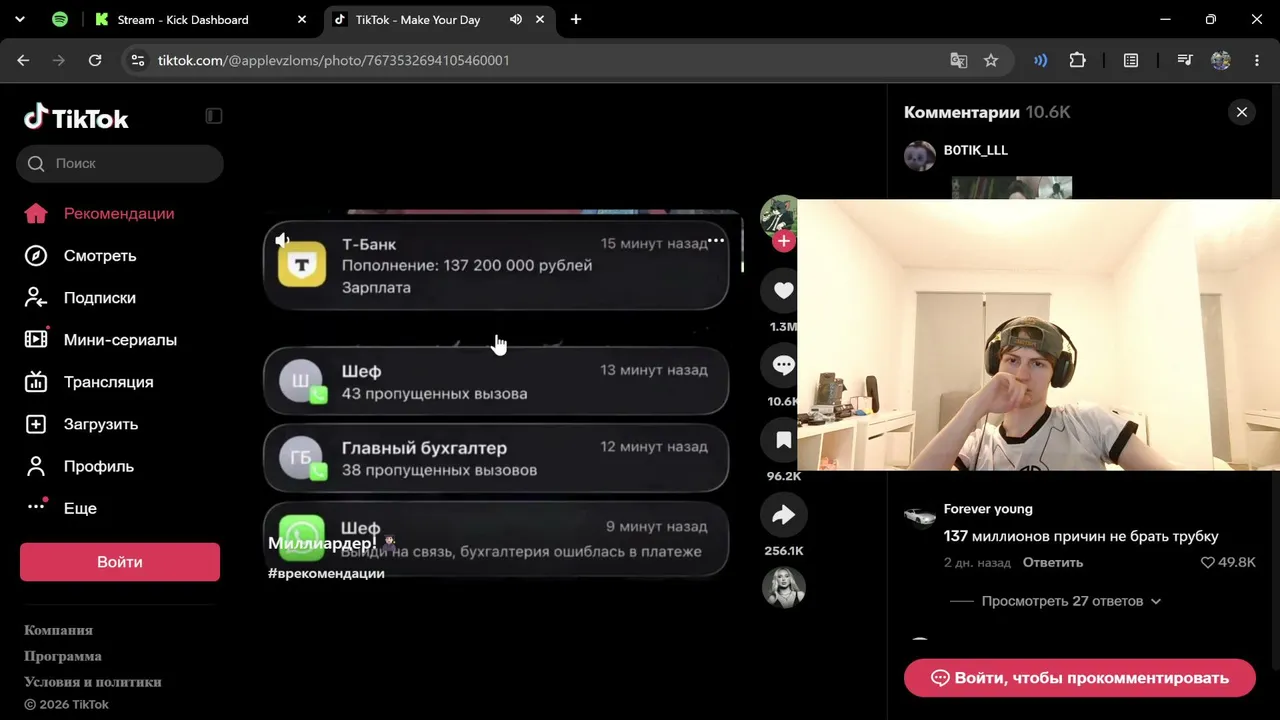
Task: Switch to the pinned Spotify tab
Action: point(60,19)
